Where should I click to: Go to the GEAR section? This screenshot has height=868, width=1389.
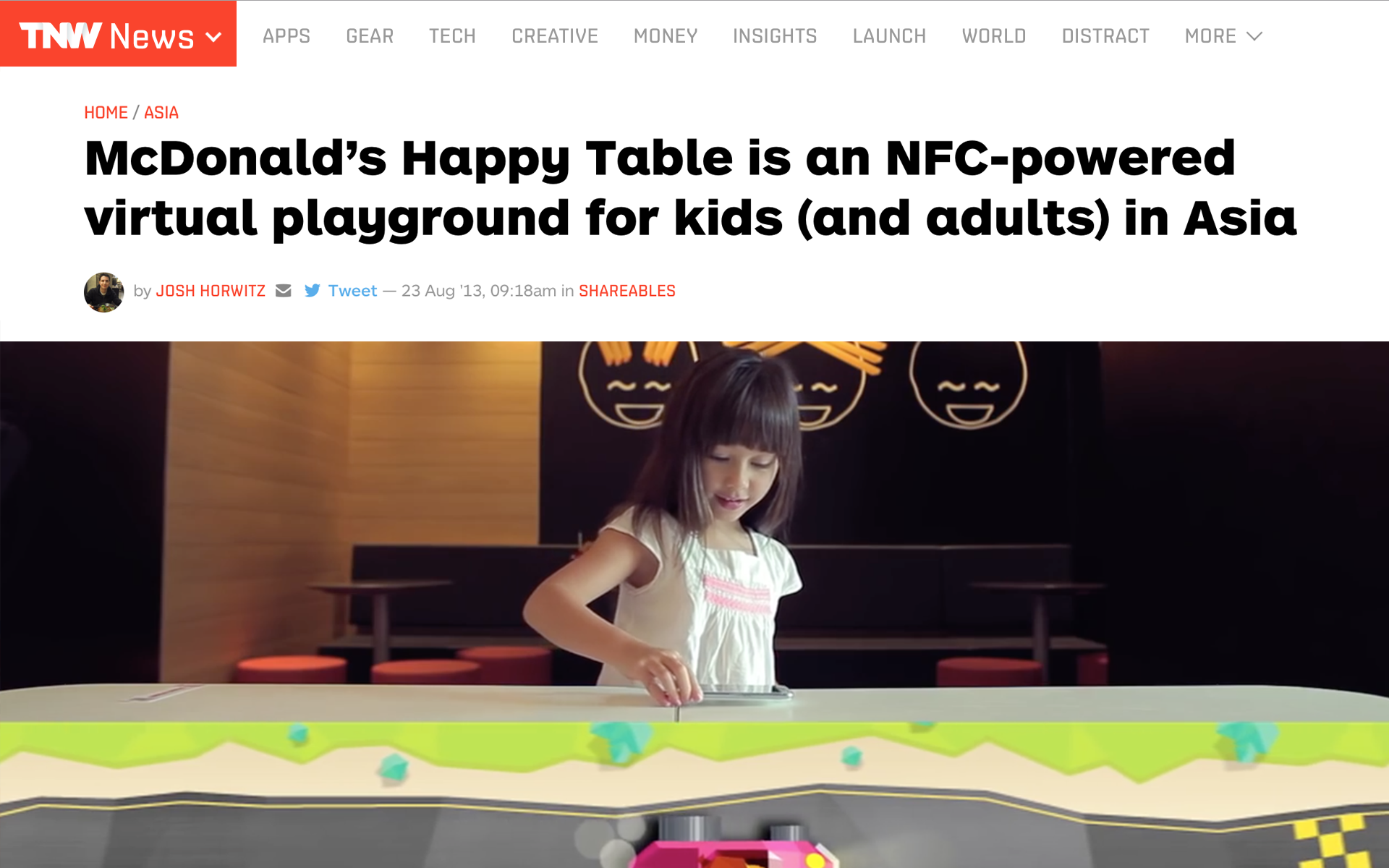370,36
